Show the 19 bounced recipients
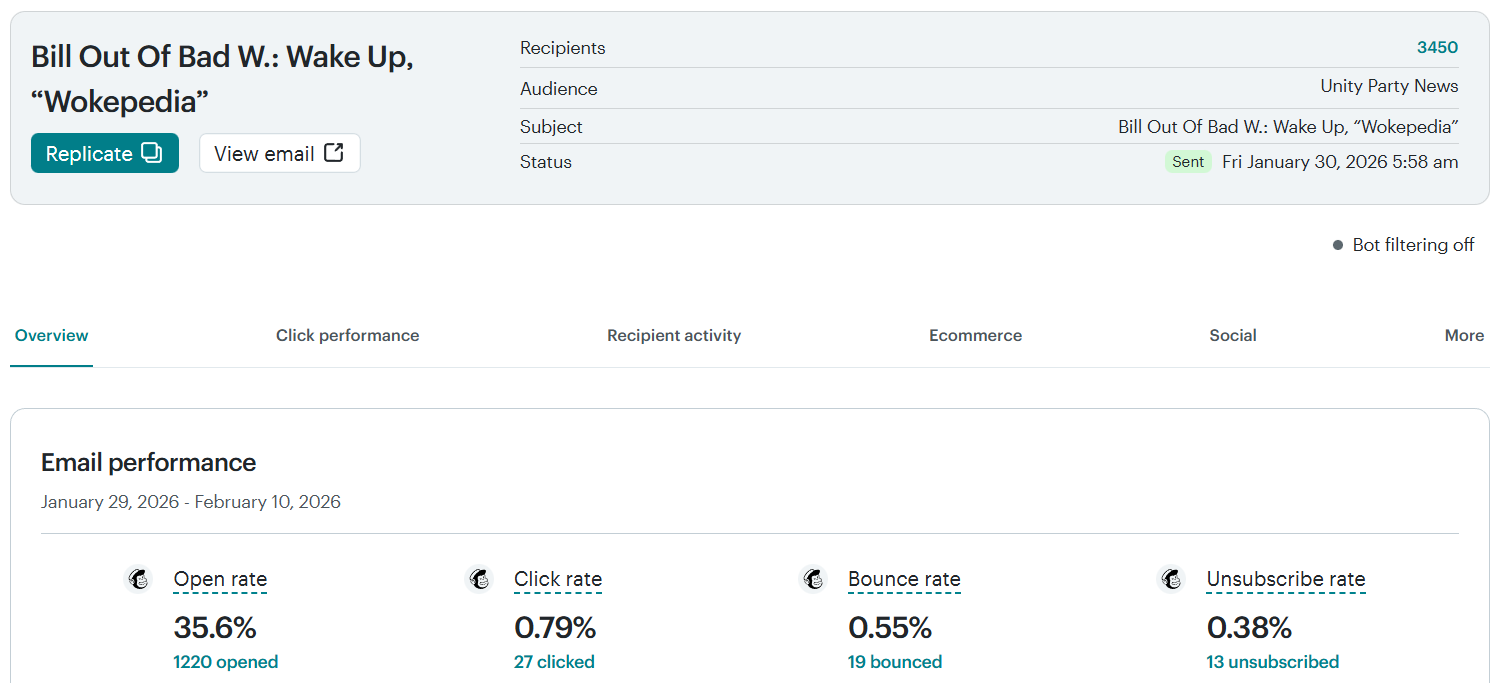This screenshot has width=1501, height=683. (894, 662)
